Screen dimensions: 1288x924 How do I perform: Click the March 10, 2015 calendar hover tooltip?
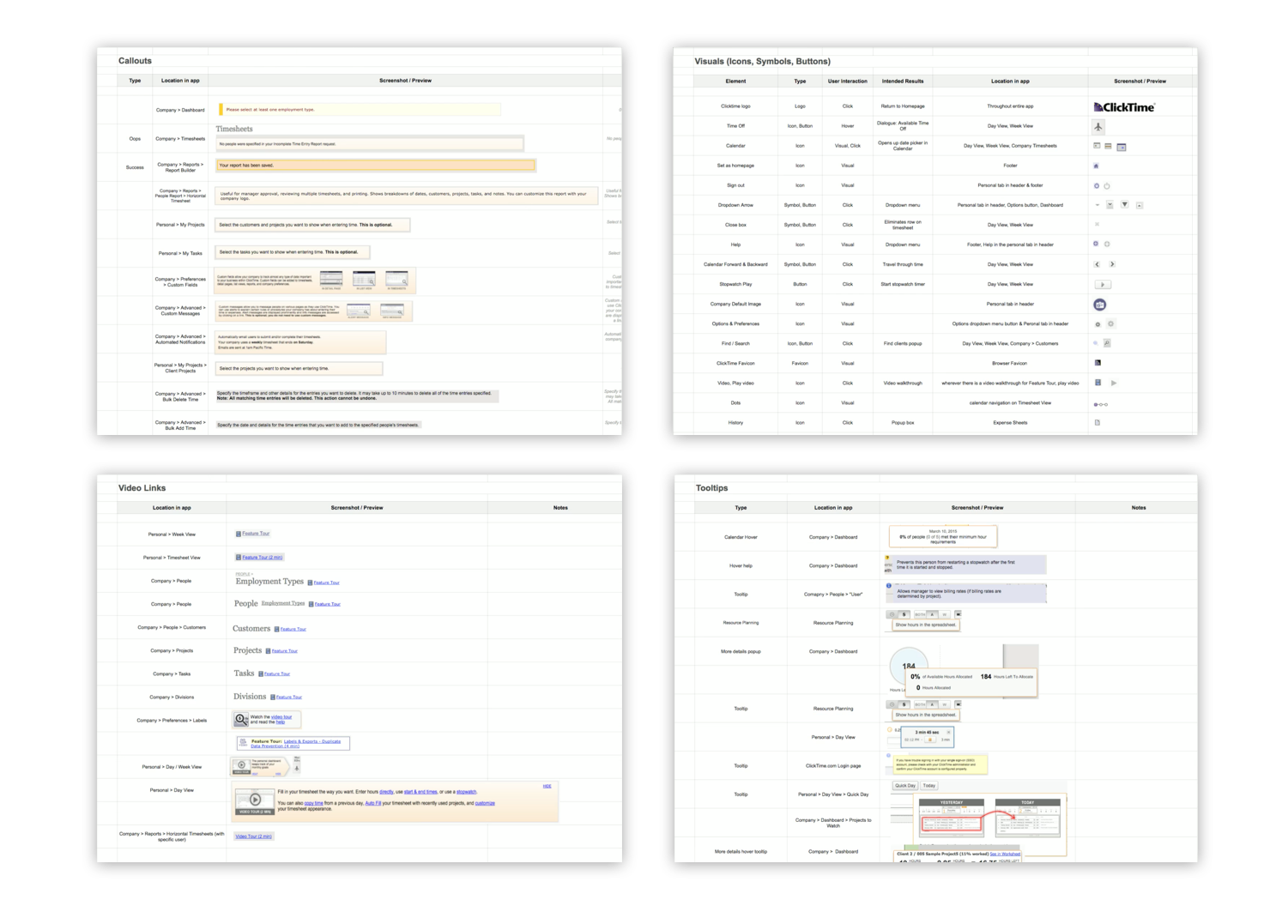(x=942, y=536)
